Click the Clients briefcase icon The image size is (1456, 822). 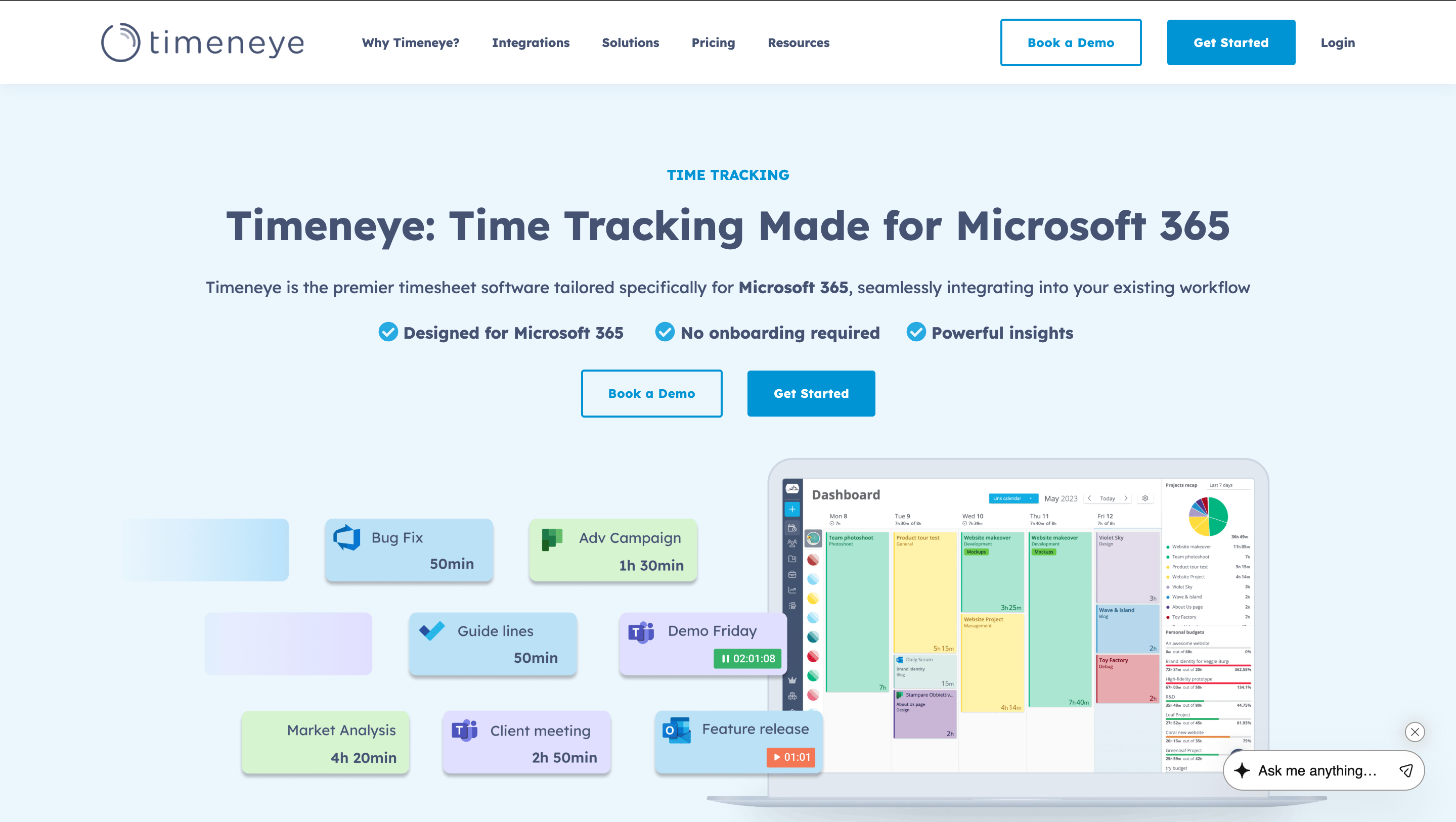click(792, 572)
